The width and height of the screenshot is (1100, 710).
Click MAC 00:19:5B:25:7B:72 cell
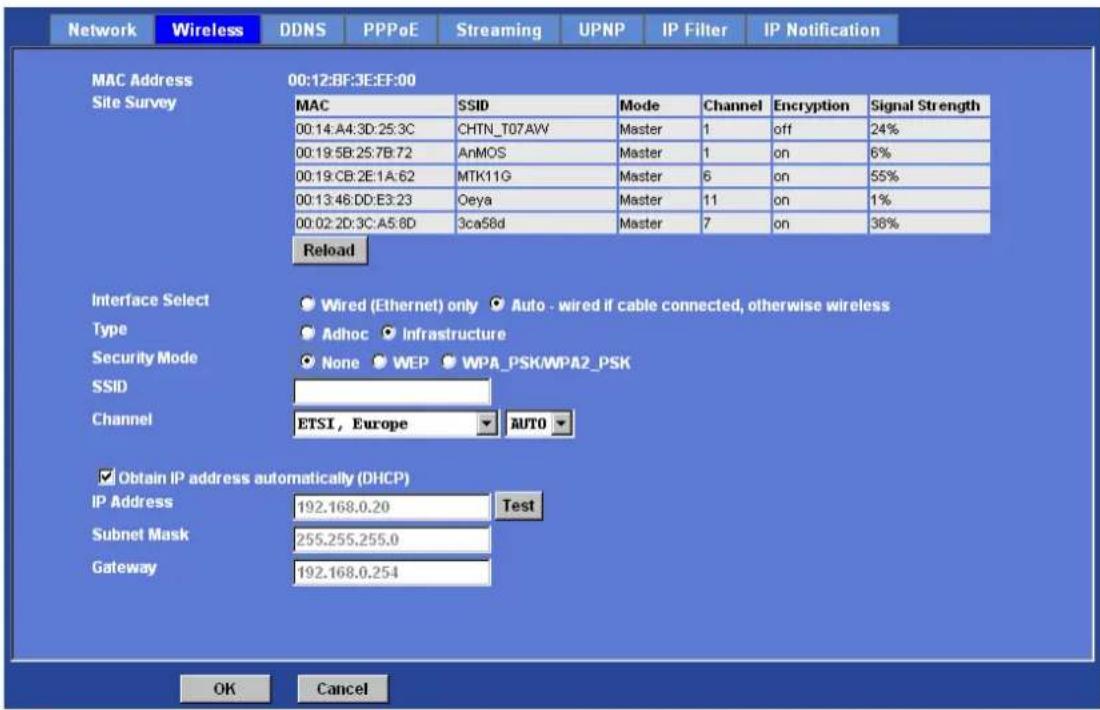click(374, 153)
